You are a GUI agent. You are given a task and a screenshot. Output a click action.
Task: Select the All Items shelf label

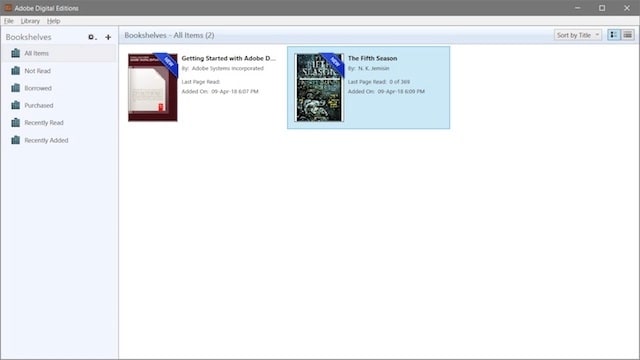pyautogui.click(x=36, y=53)
